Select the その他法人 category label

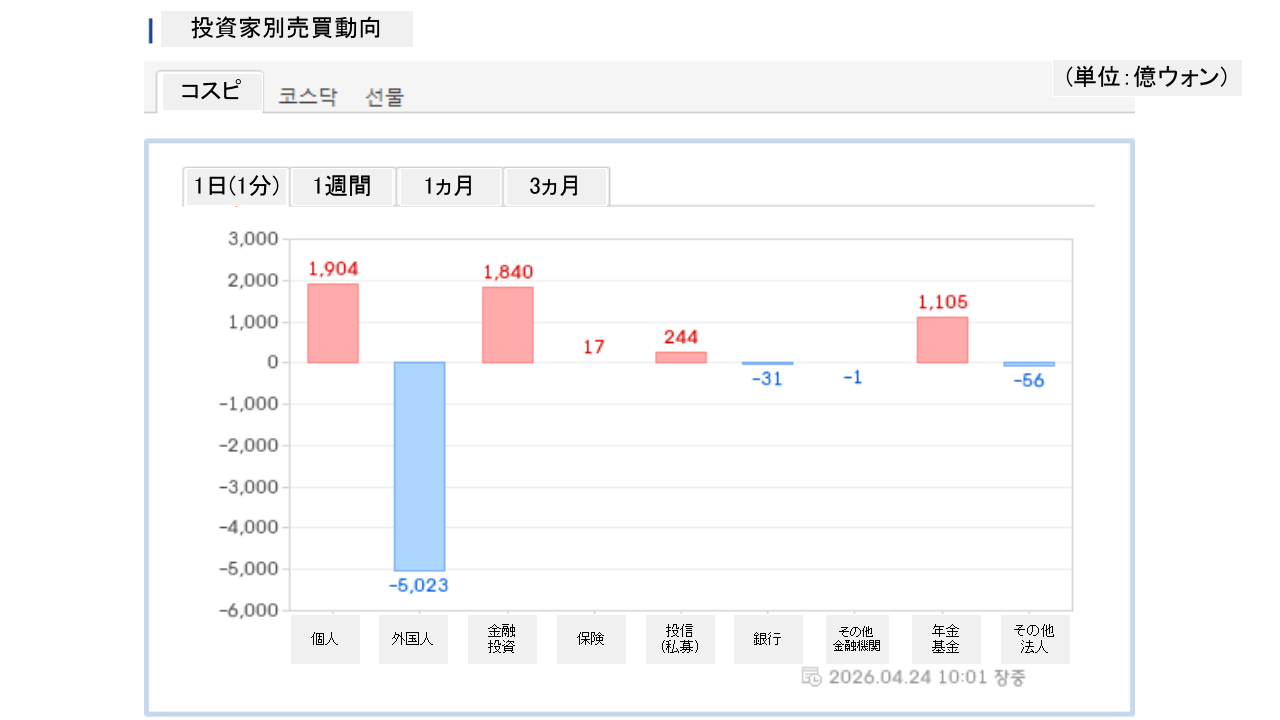1034,639
